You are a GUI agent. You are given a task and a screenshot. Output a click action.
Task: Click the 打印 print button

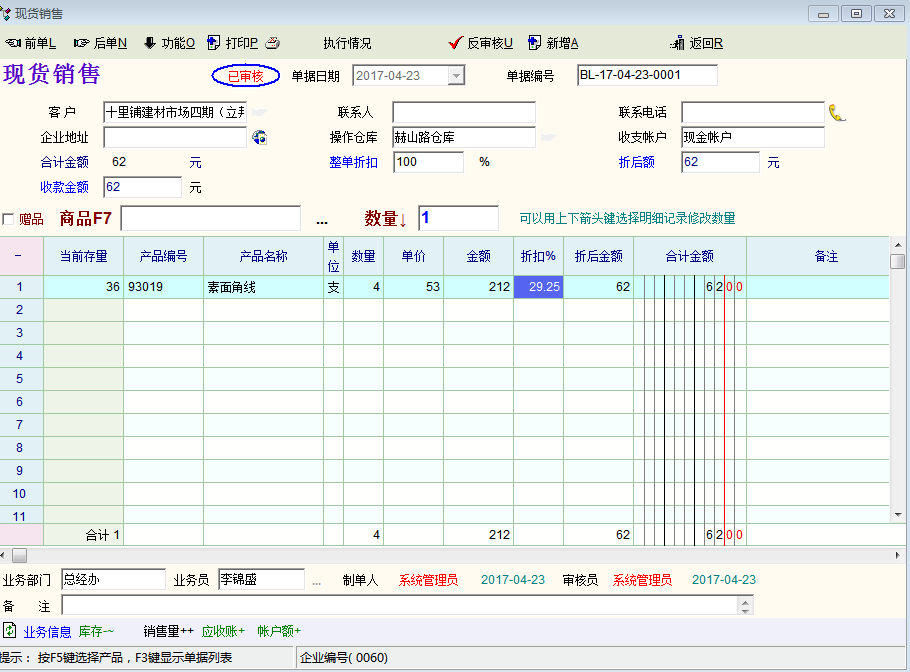click(x=233, y=43)
